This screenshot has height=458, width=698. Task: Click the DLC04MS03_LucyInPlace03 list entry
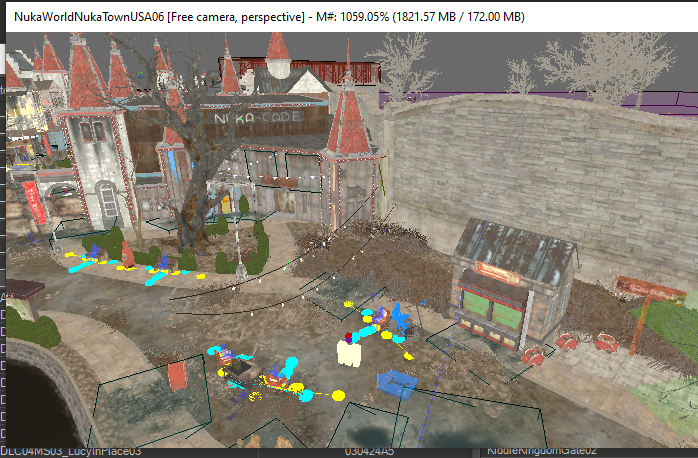point(71,452)
